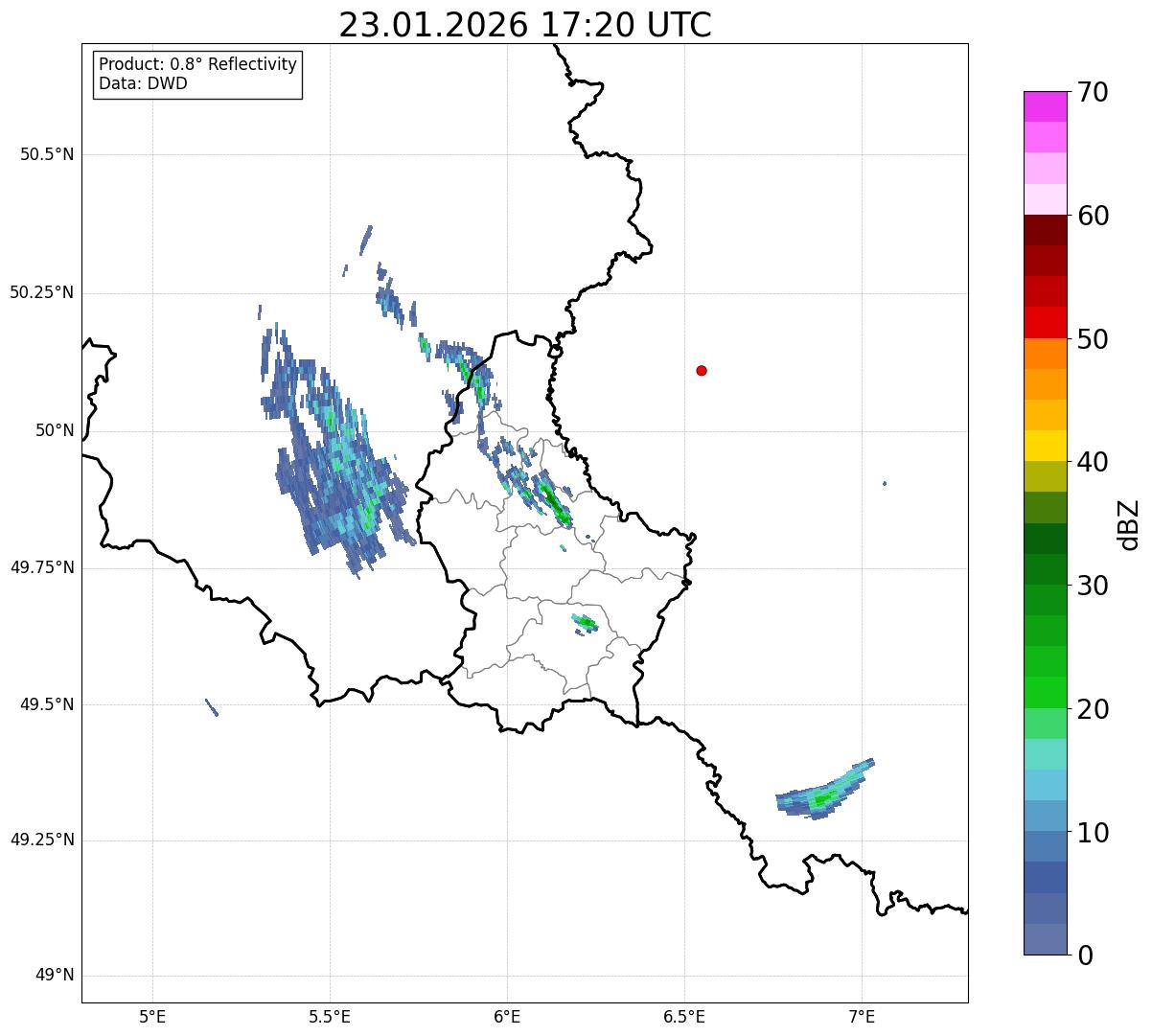Click the 7°E longitude label
This screenshot has width=1152, height=1036.
tap(862, 1016)
